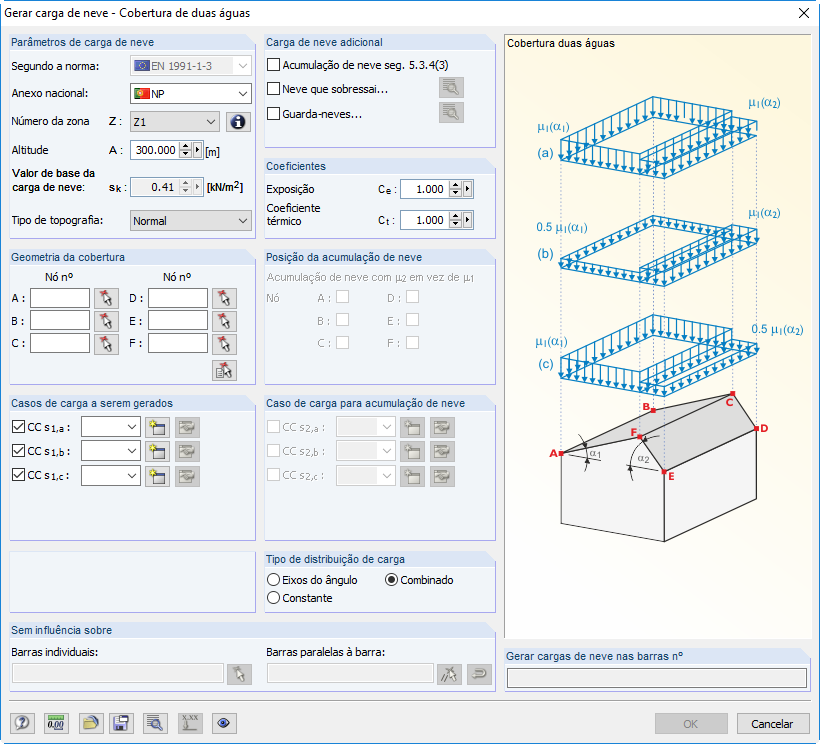The image size is (820, 744).
Task: Click altitude value field
Action: point(155,150)
